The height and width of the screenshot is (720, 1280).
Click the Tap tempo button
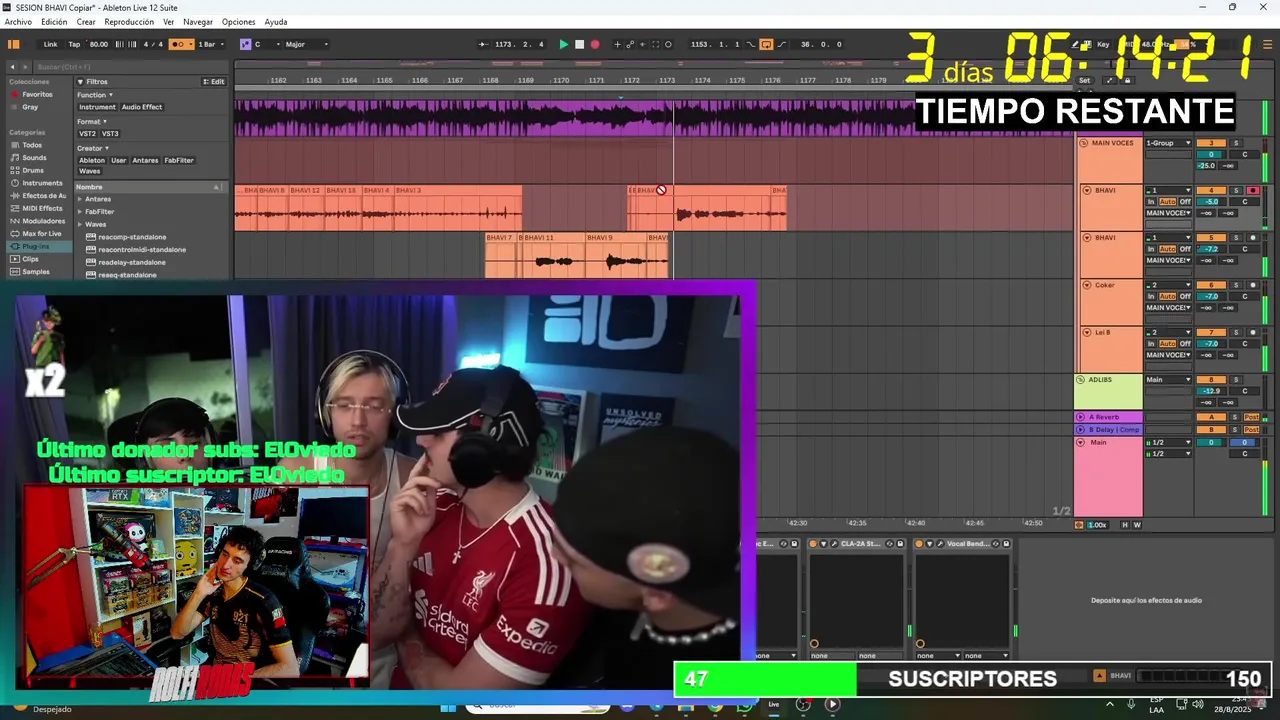point(74,44)
